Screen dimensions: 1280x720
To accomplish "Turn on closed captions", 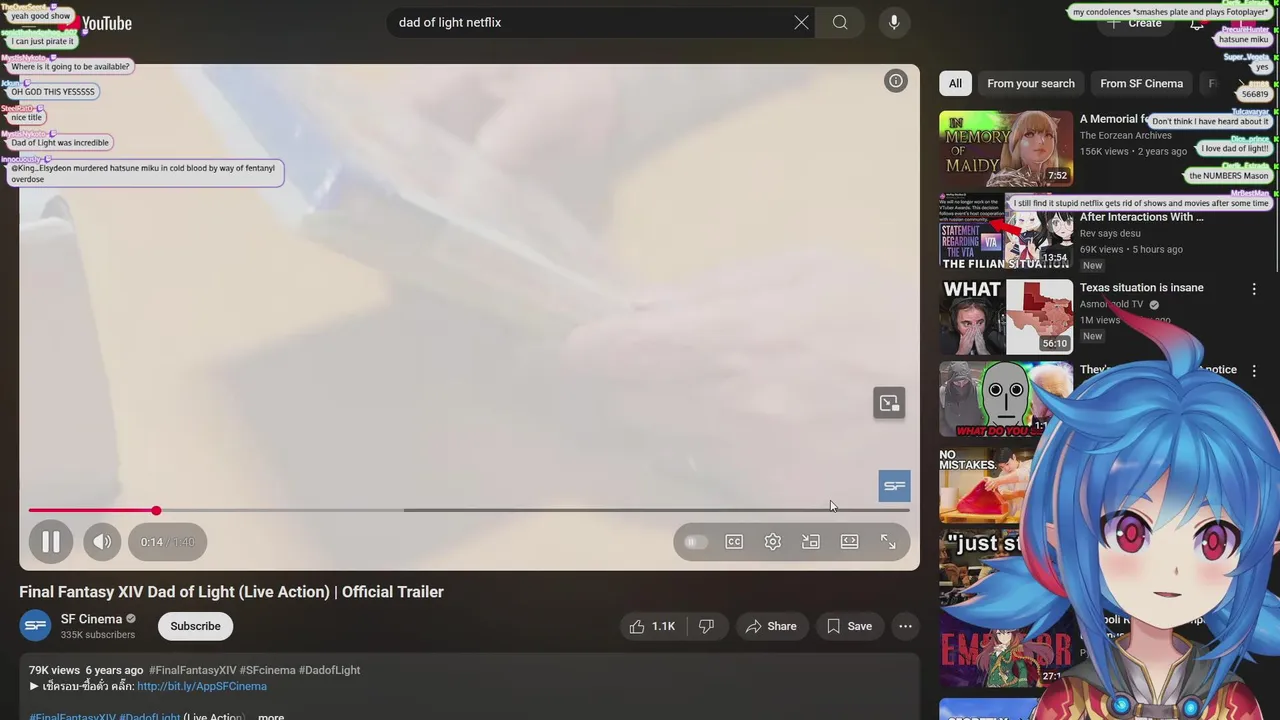I will click(734, 542).
